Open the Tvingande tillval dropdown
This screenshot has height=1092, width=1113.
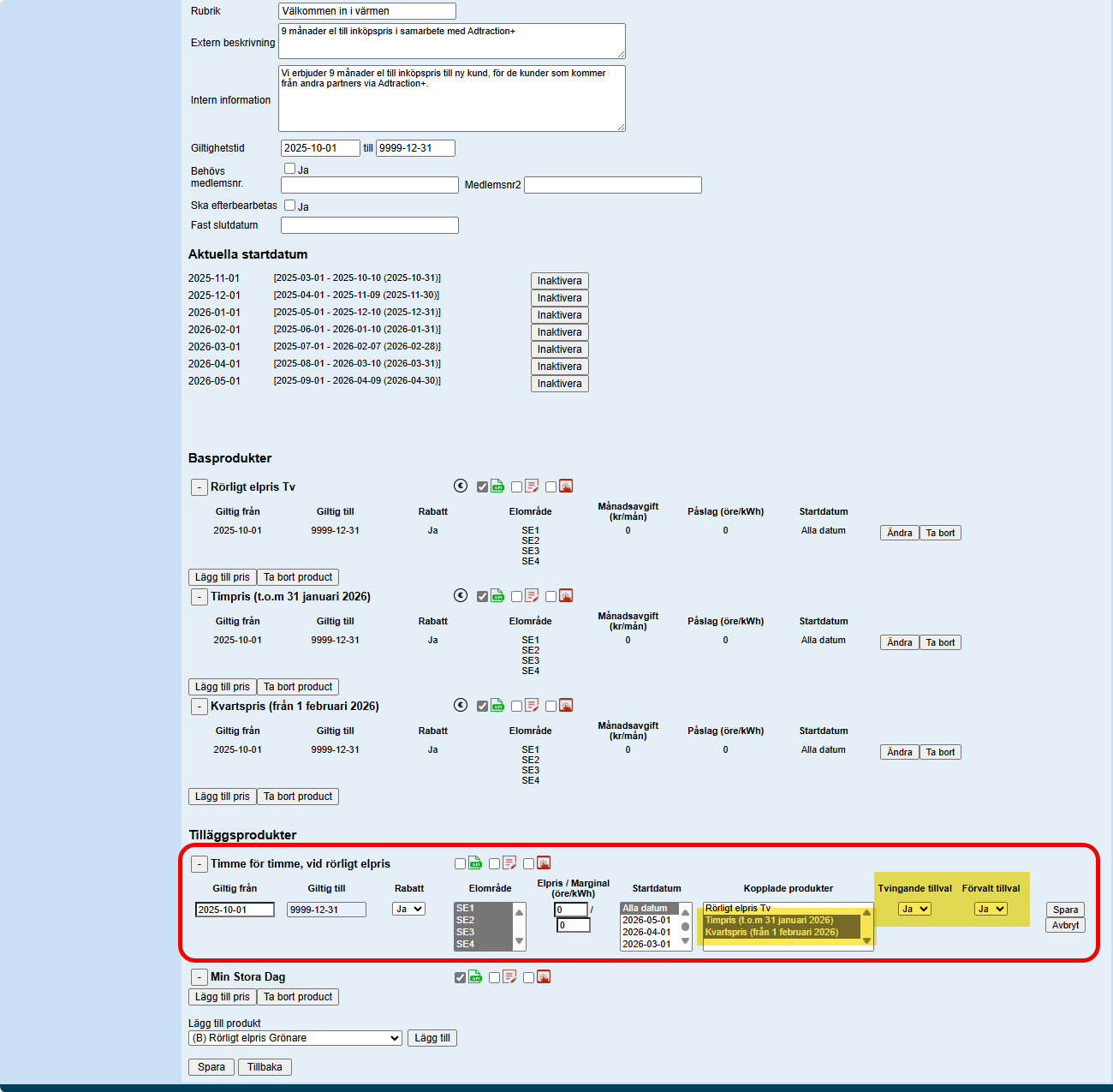pos(914,910)
